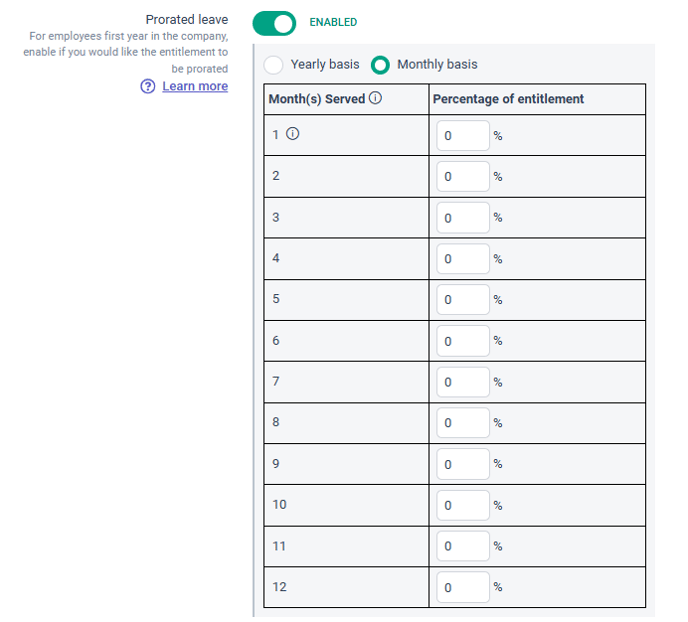This screenshot has height=622, width=688.
Task: Disable the Prorated leave toggle
Action: coord(274,23)
